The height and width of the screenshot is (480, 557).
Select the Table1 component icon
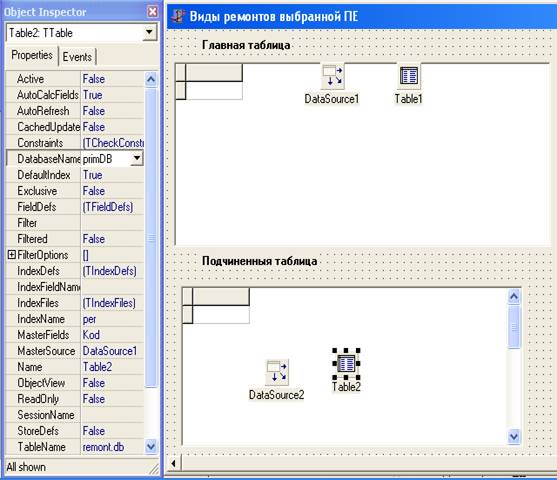[409, 76]
